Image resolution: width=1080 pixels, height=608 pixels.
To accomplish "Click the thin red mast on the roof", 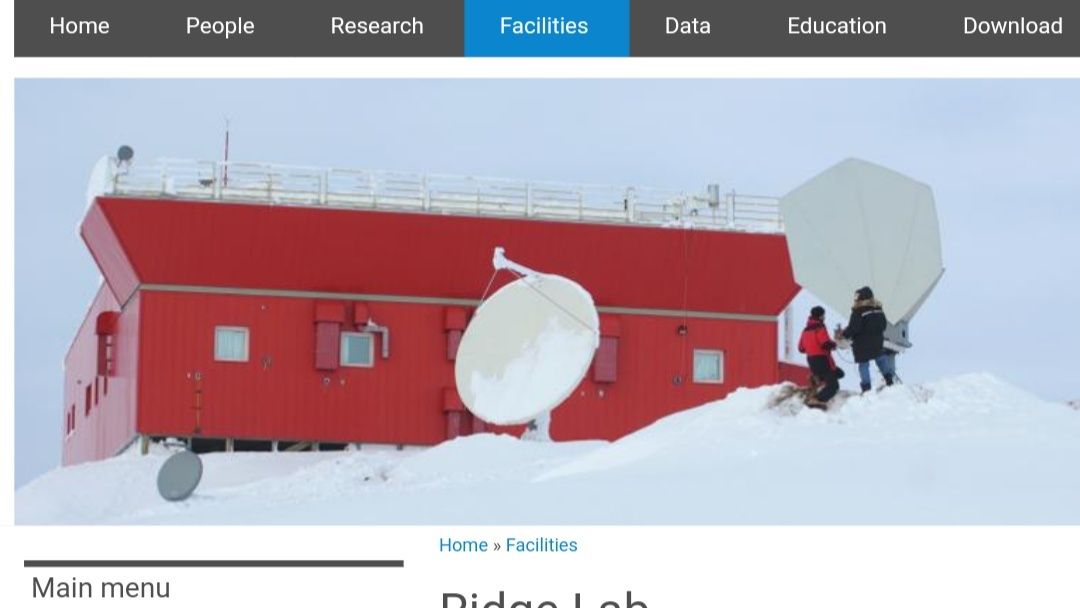I will (226, 153).
